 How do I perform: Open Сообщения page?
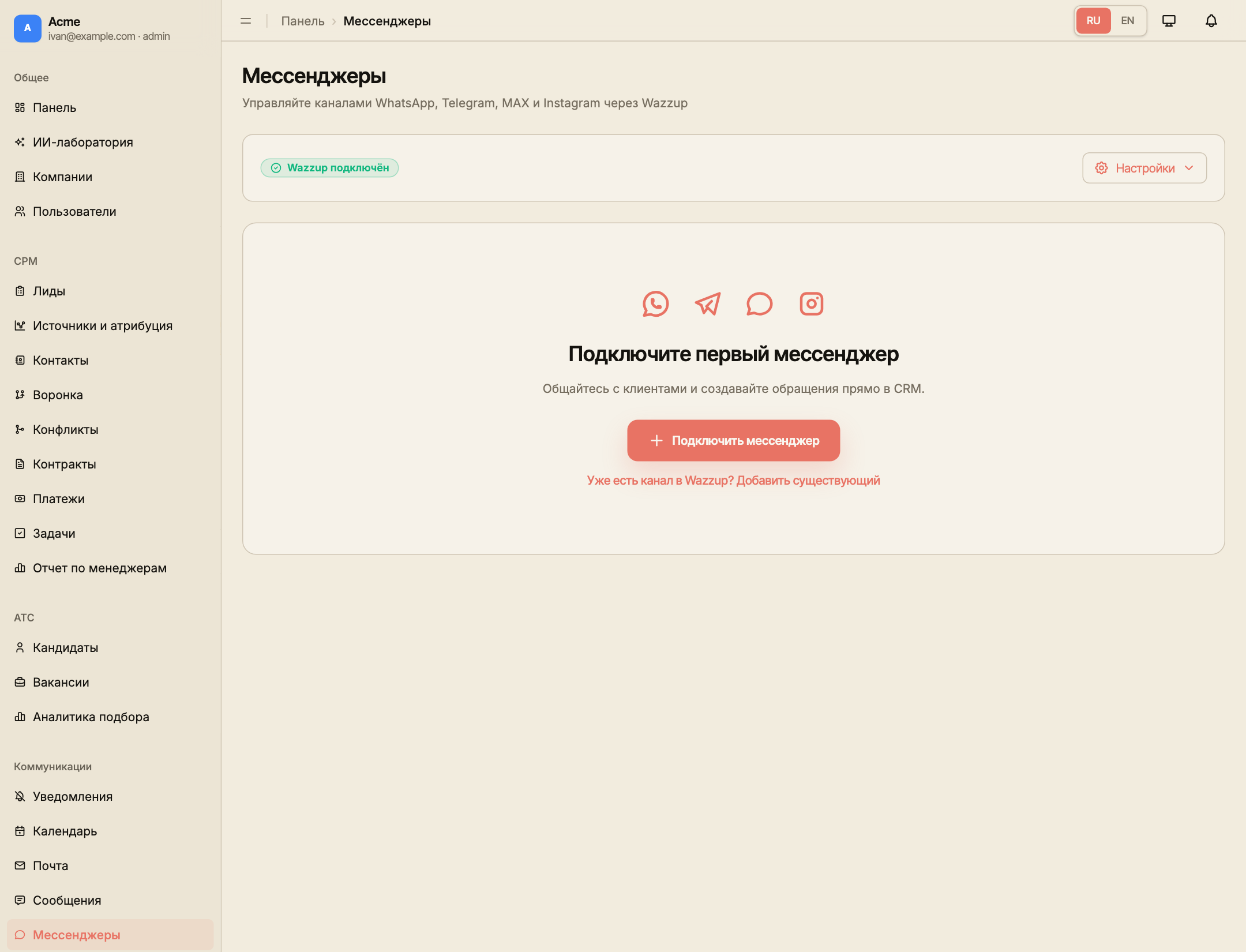[x=110, y=901]
